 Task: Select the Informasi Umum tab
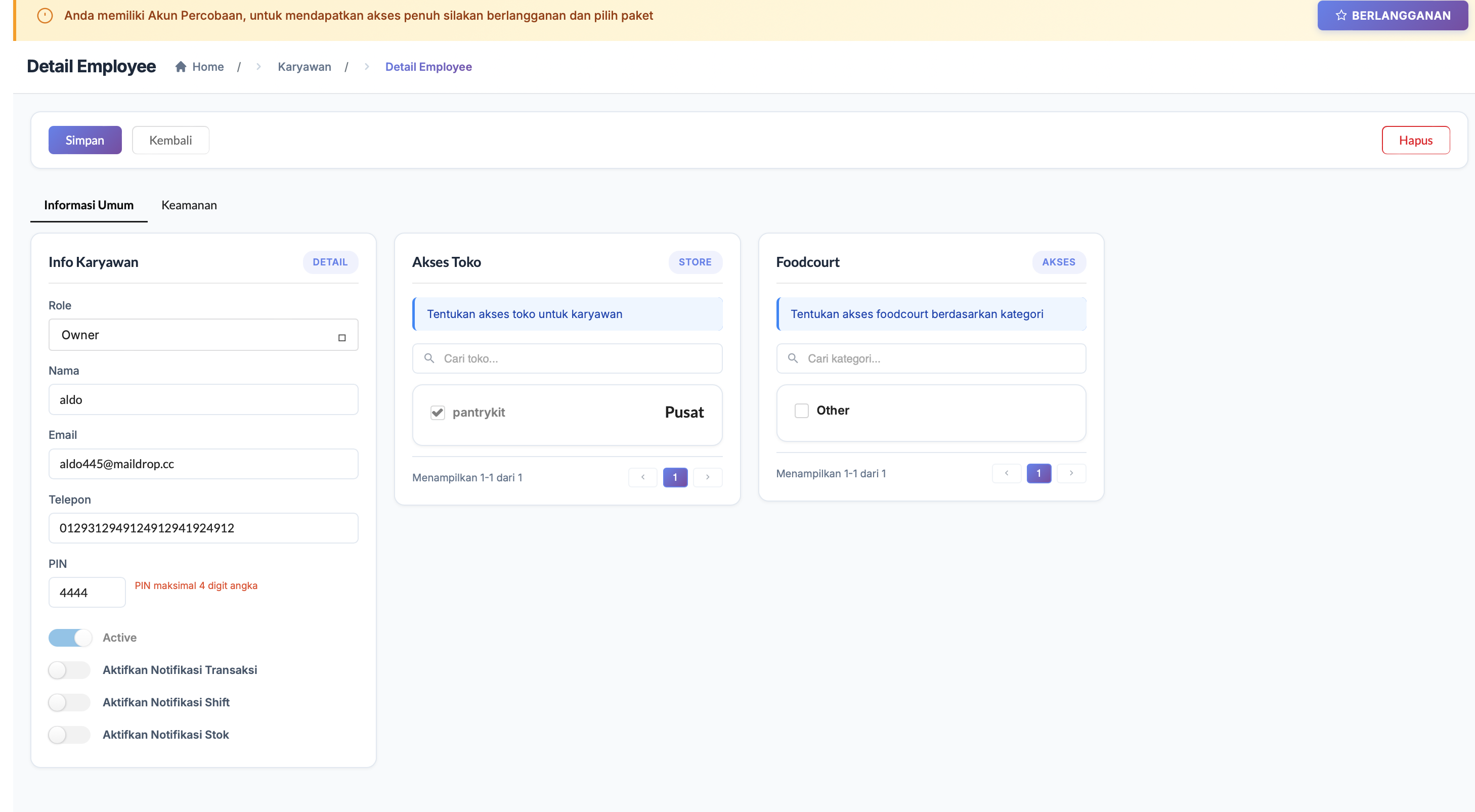click(x=89, y=205)
